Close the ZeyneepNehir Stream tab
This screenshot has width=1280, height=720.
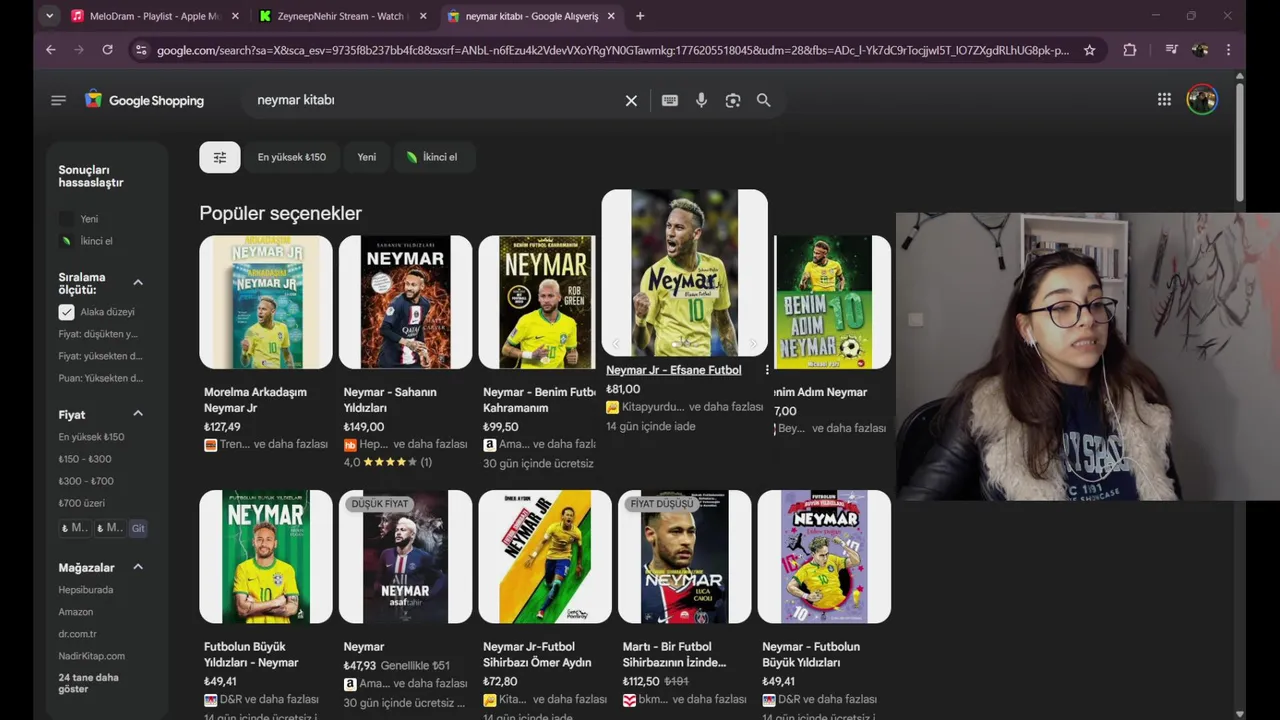click(x=423, y=16)
